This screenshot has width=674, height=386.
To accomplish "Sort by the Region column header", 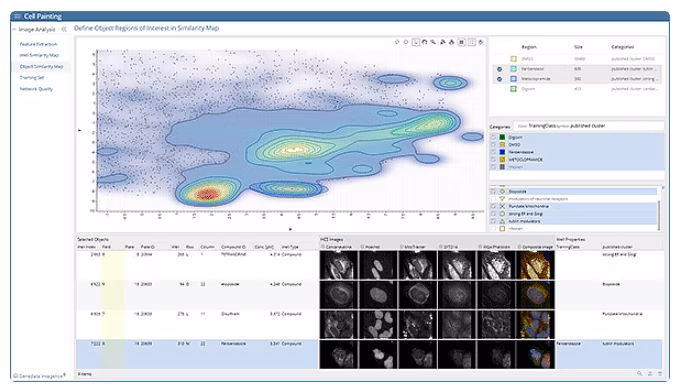I will click(x=529, y=47).
